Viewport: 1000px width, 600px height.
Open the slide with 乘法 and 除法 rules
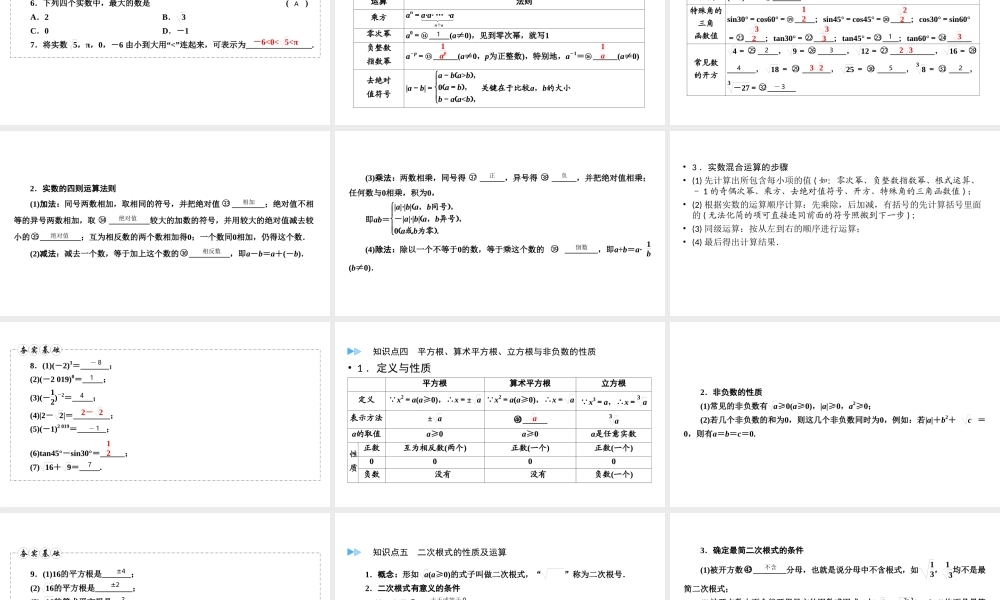pos(500,223)
